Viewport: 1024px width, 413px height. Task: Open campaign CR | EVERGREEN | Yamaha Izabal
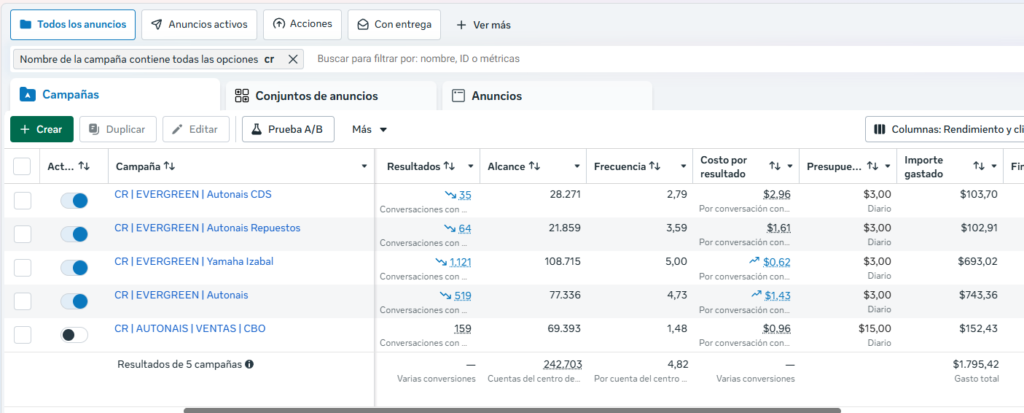[194, 261]
